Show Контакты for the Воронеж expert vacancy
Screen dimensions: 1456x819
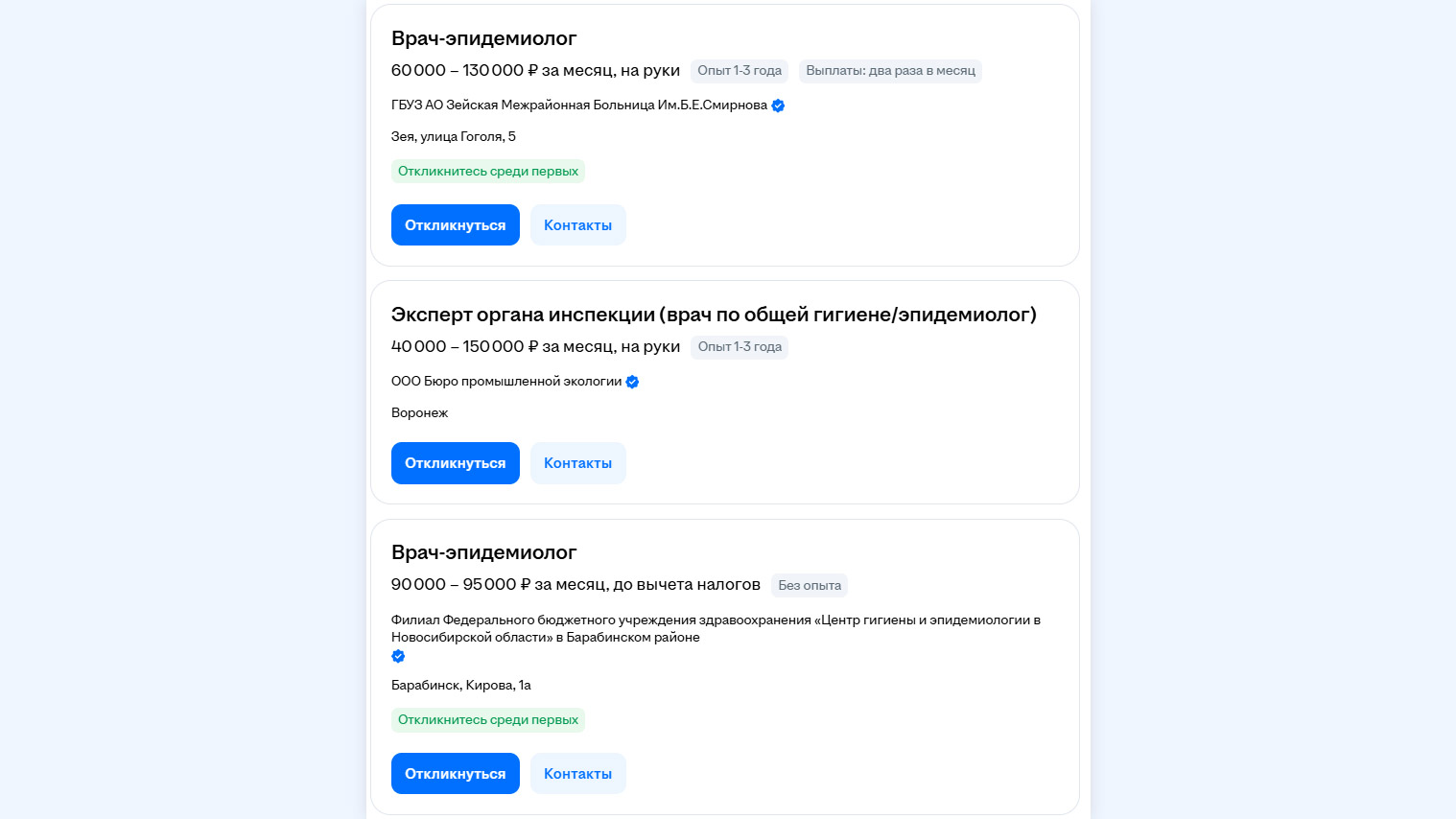(x=577, y=463)
